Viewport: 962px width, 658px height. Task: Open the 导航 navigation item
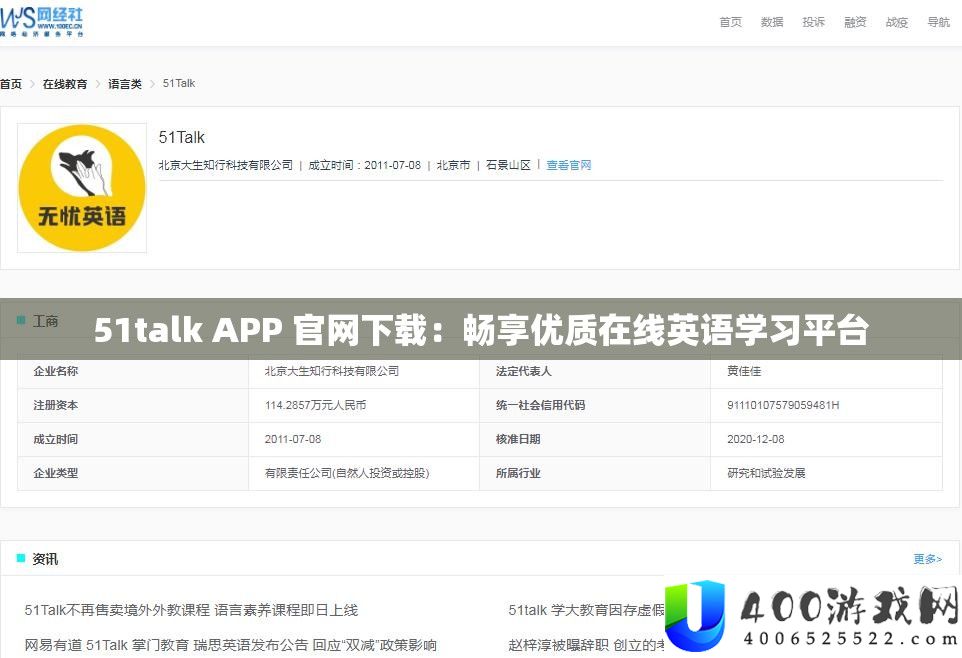(939, 22)
